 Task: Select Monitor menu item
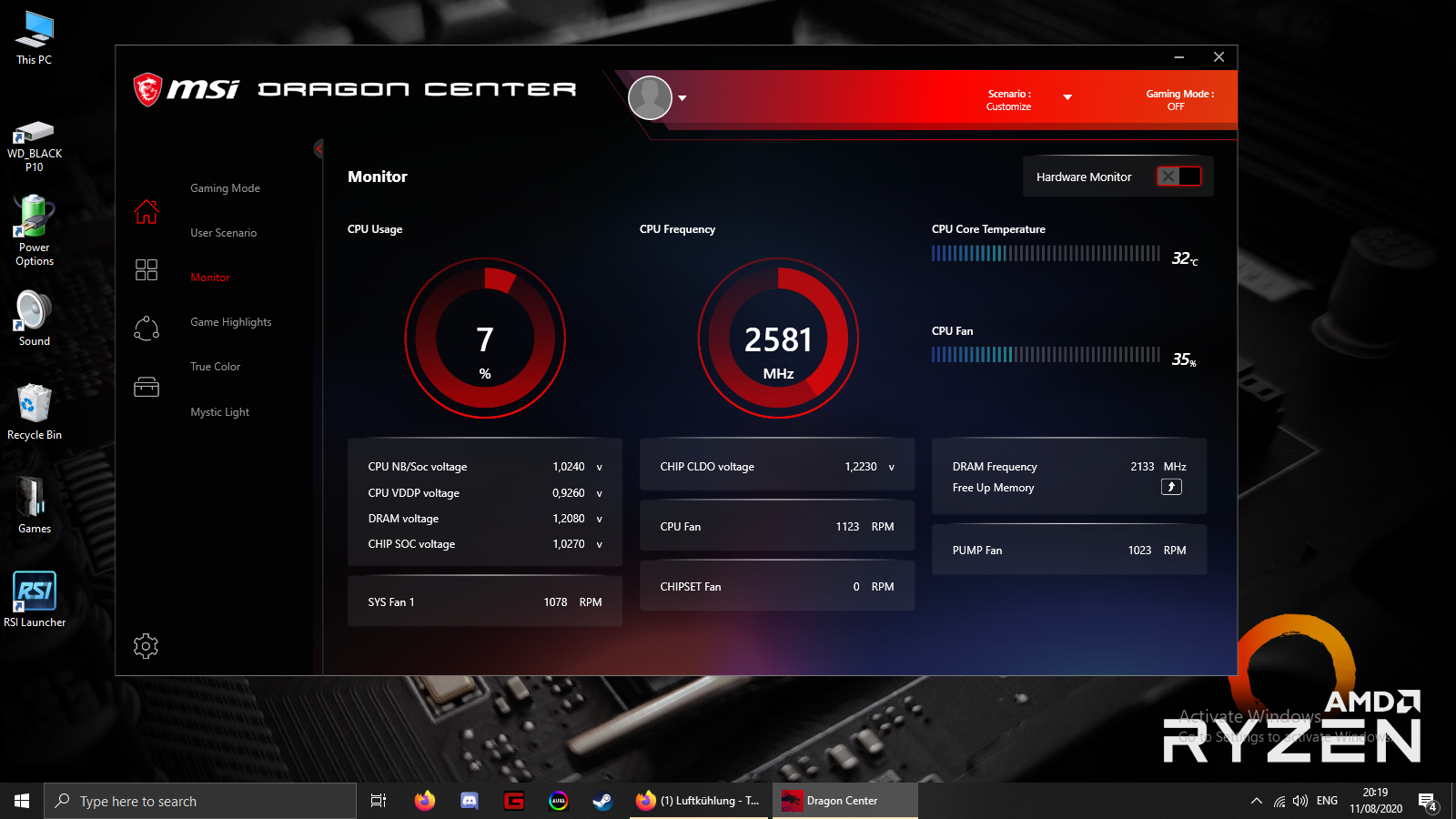pyautogui.click(x=210, y=278)
